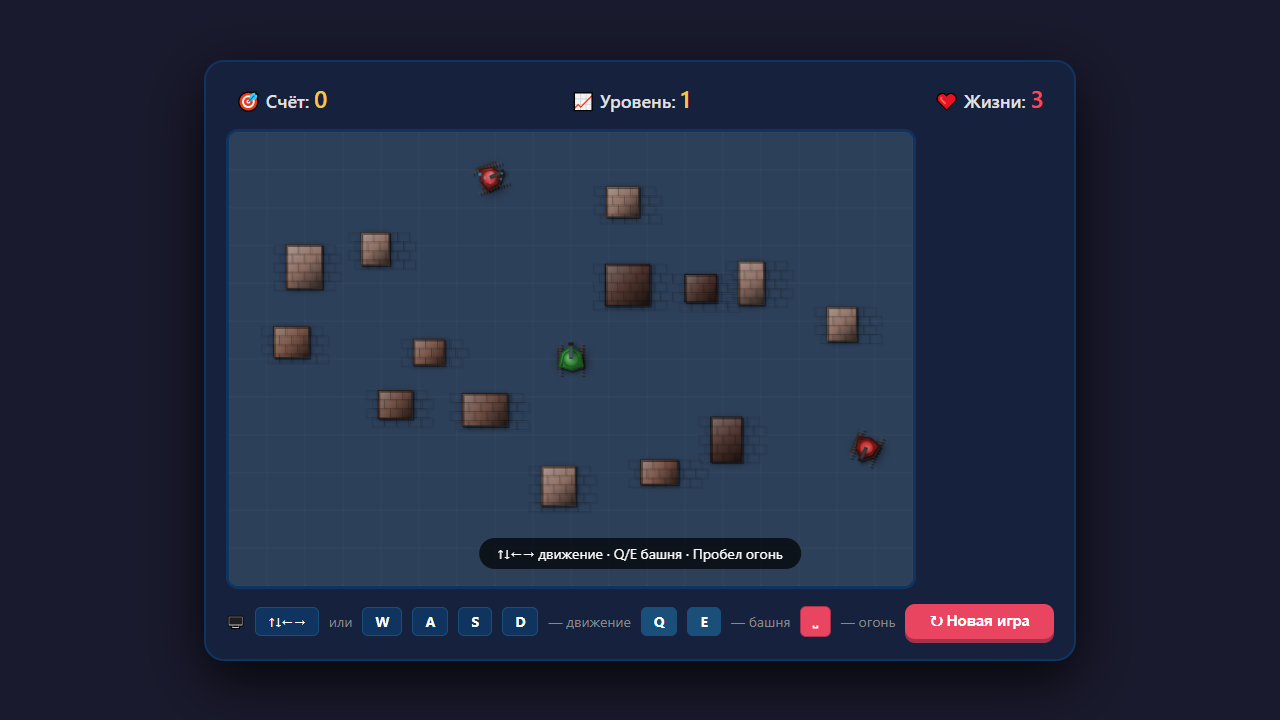
Task: Click the chart icon beside Уровень
Action: (583, 101)
